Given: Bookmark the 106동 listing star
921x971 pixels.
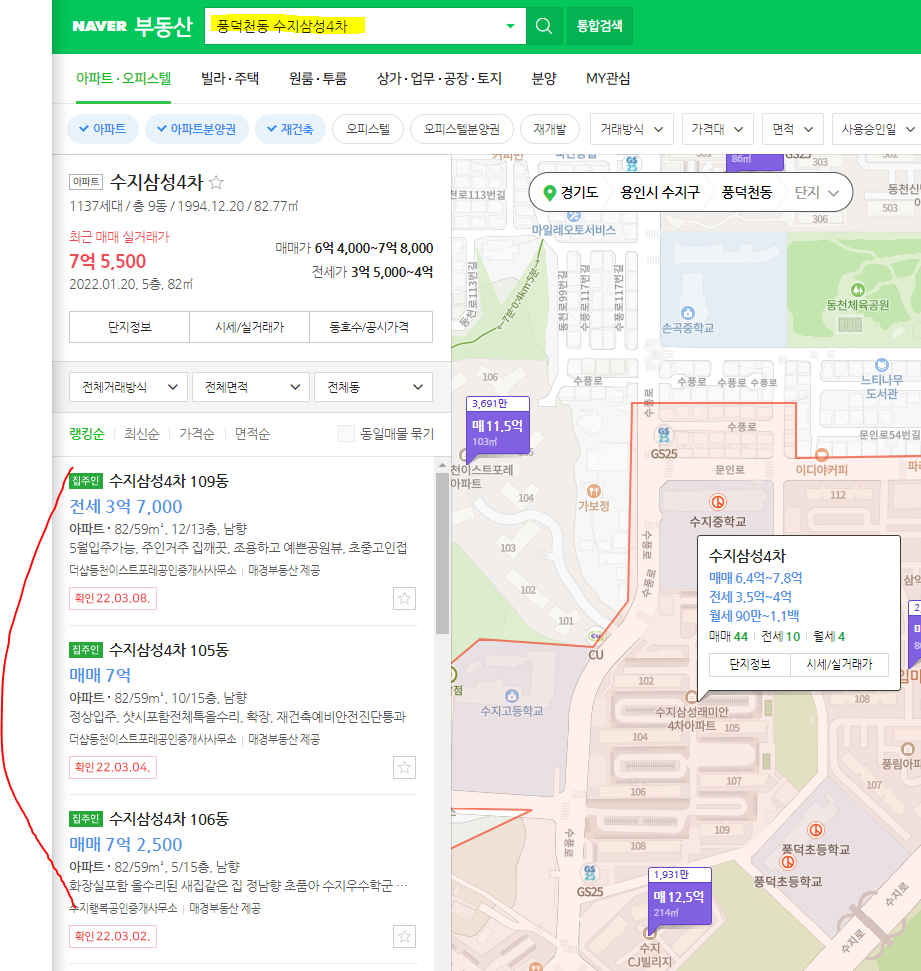Looking at the screenshot, I should click(404, 936).
